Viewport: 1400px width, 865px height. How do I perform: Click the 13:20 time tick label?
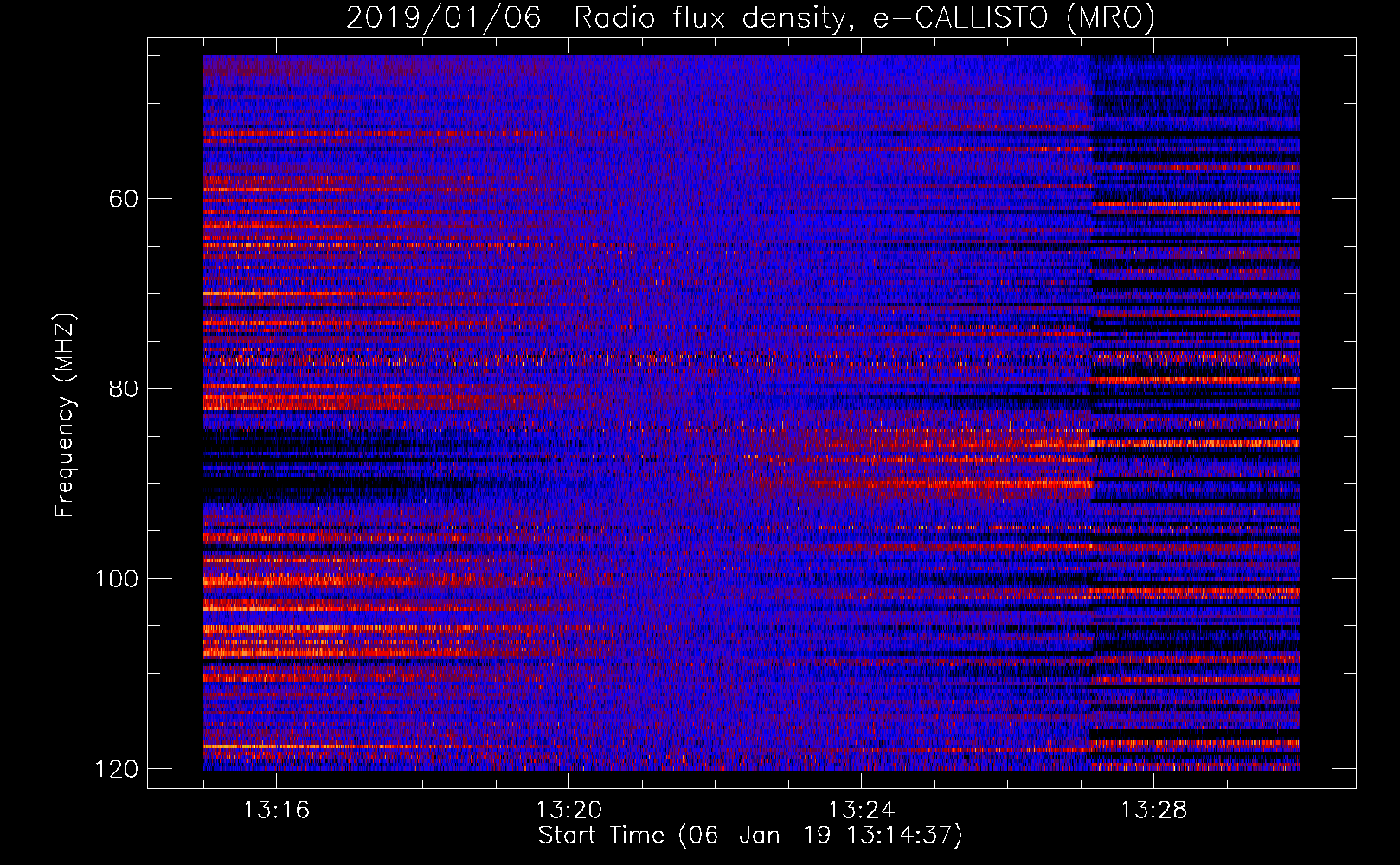click(x=568, y=811)
